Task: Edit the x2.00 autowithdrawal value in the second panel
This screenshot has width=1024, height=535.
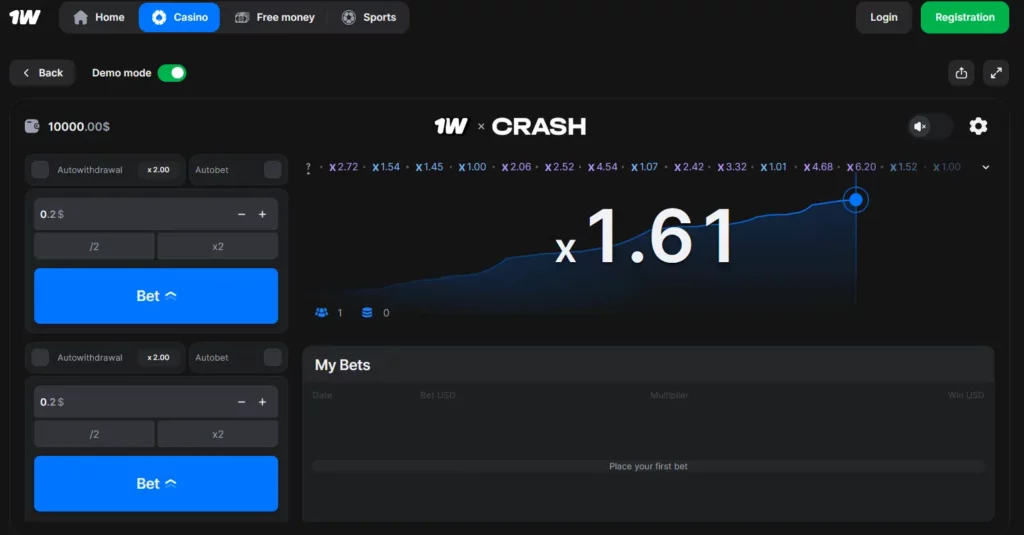Action: click(158, 357)
